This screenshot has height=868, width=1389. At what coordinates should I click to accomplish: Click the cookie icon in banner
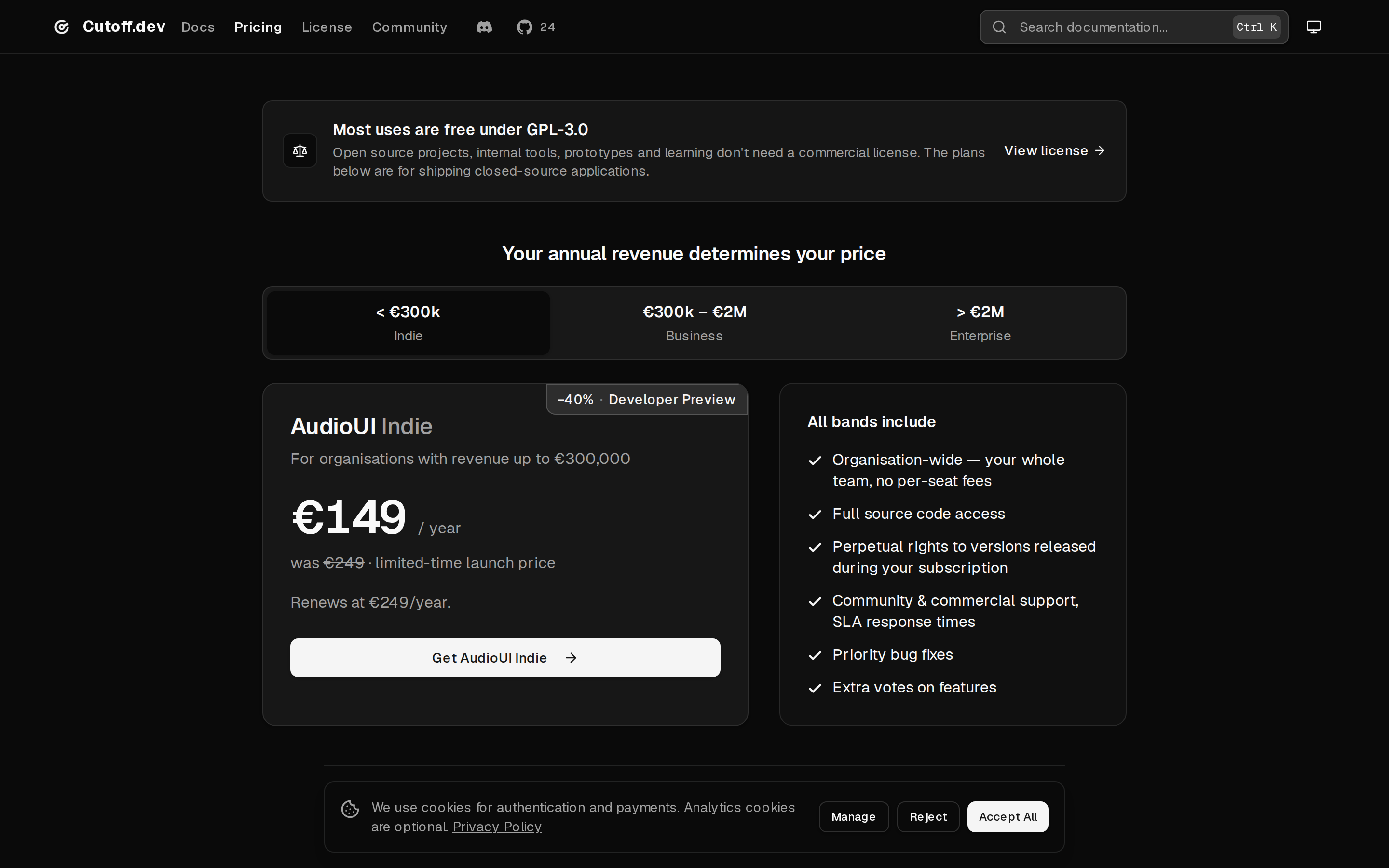350,810
